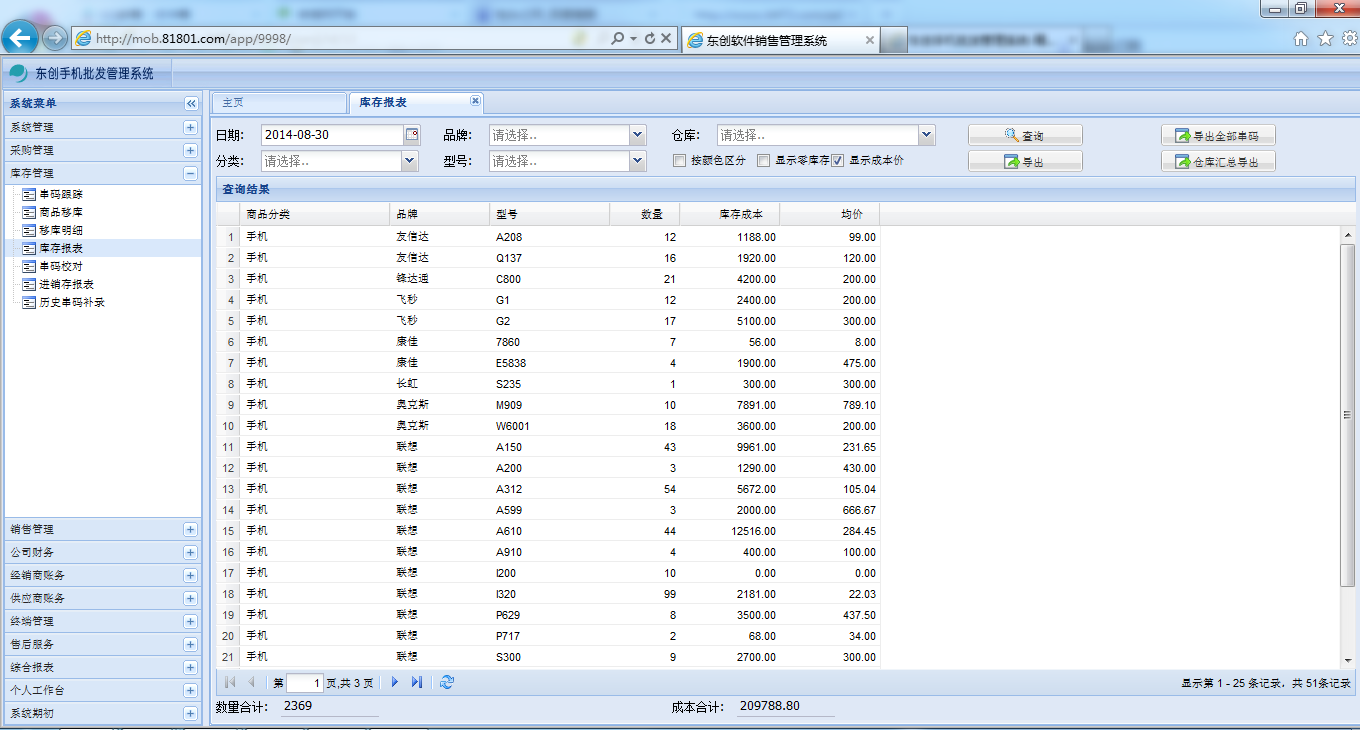Screen dimensions: 1360x730
Task: Click the stop X in address bar
Action: click(x=666, y=38)
